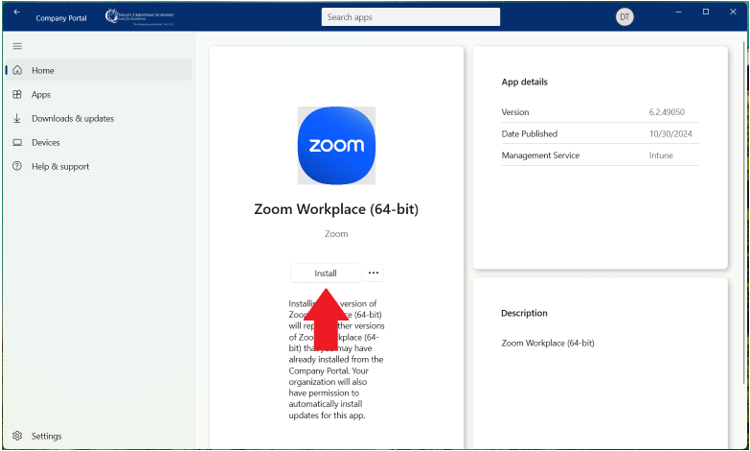This screenshot has width=750, height=451.
Task: Click the Zoom Workplace (64-bit) heading
Action: pos(336,209)
